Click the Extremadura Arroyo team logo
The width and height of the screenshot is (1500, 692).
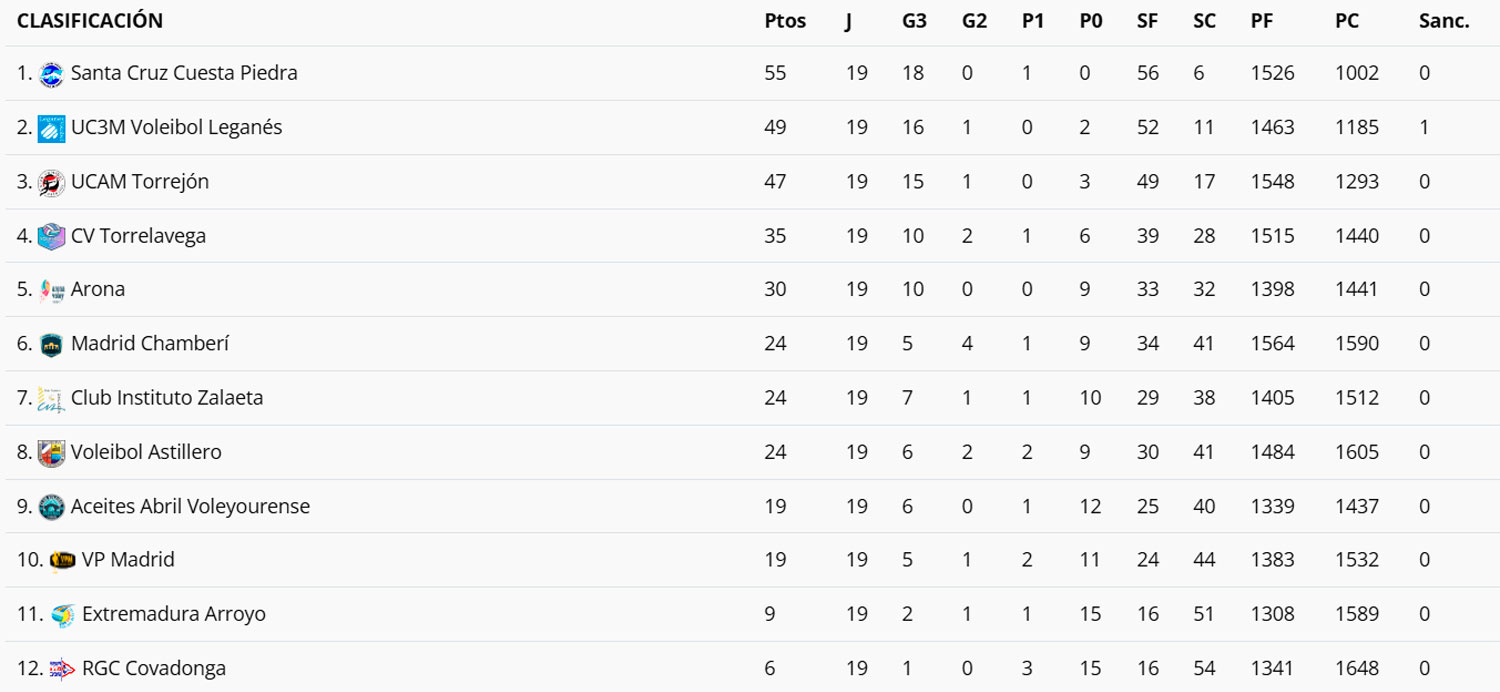coord(62,614)
